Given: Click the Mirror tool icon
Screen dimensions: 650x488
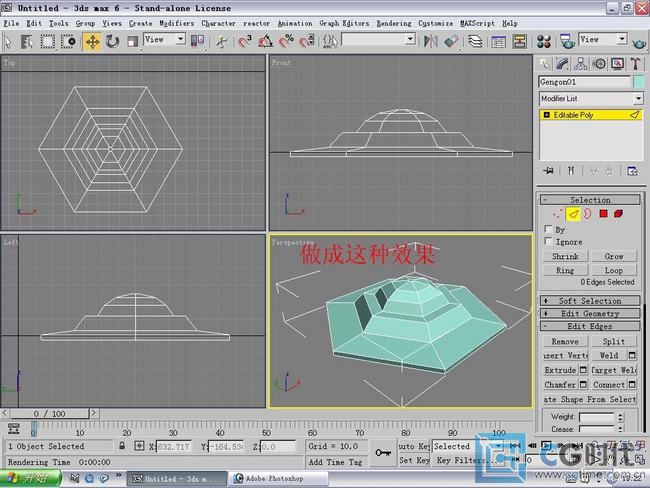Looking at the screenshot, I should click(431, 41).
